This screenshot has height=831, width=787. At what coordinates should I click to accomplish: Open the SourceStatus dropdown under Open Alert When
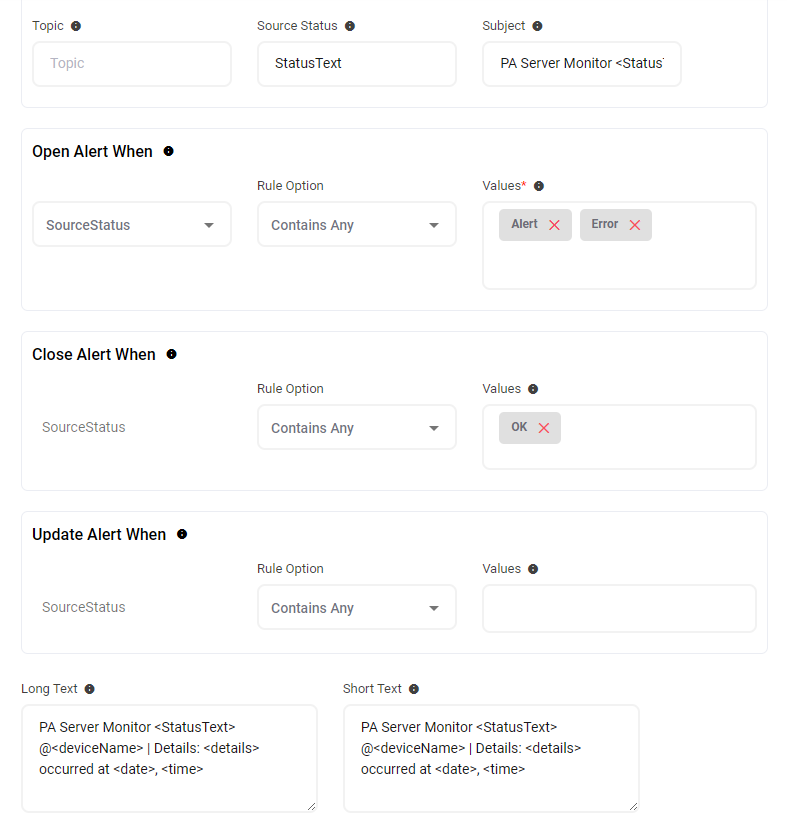[x=132, y=225]
